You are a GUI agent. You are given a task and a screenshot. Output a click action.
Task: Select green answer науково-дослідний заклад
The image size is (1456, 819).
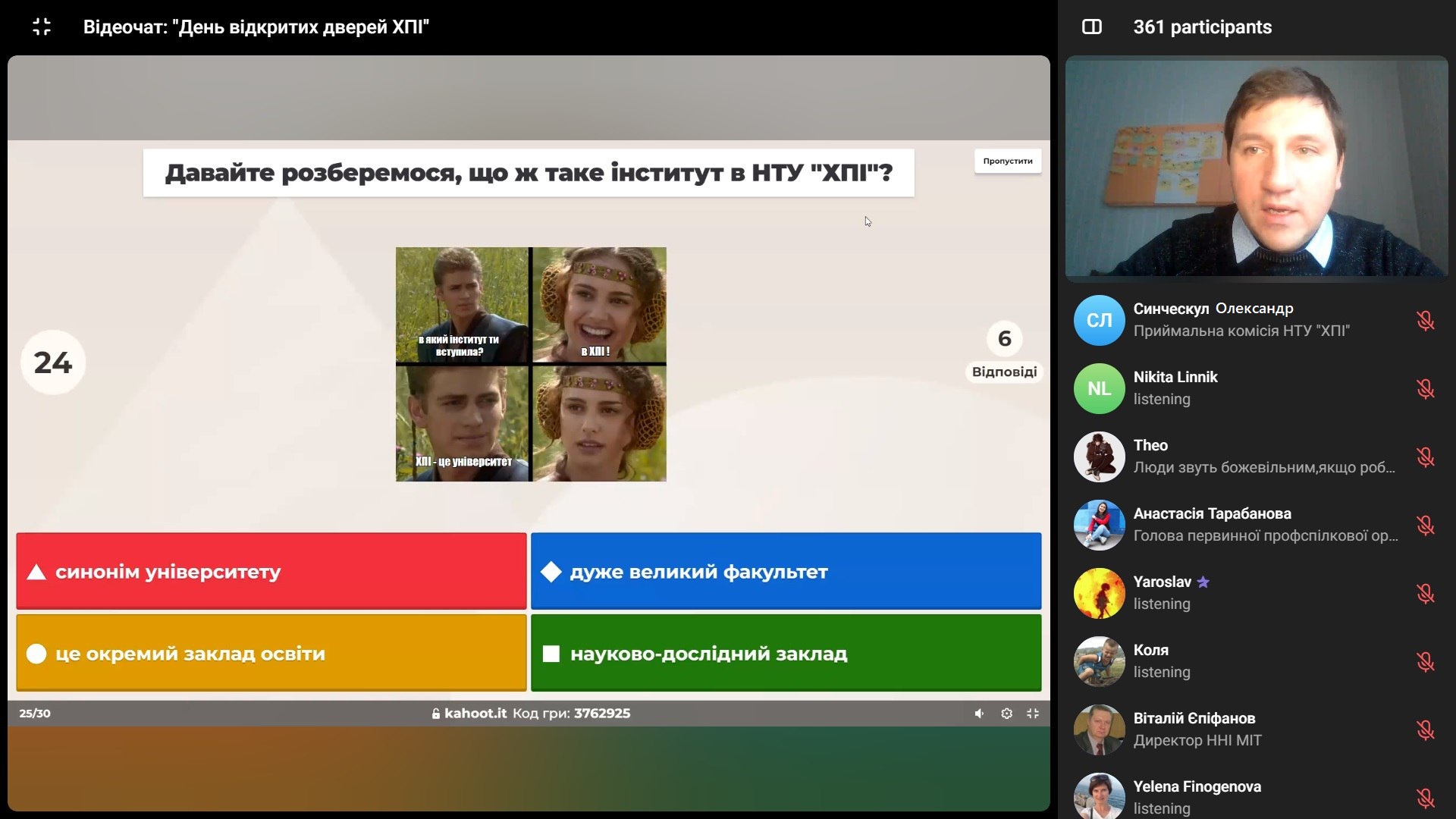point(786,653)
